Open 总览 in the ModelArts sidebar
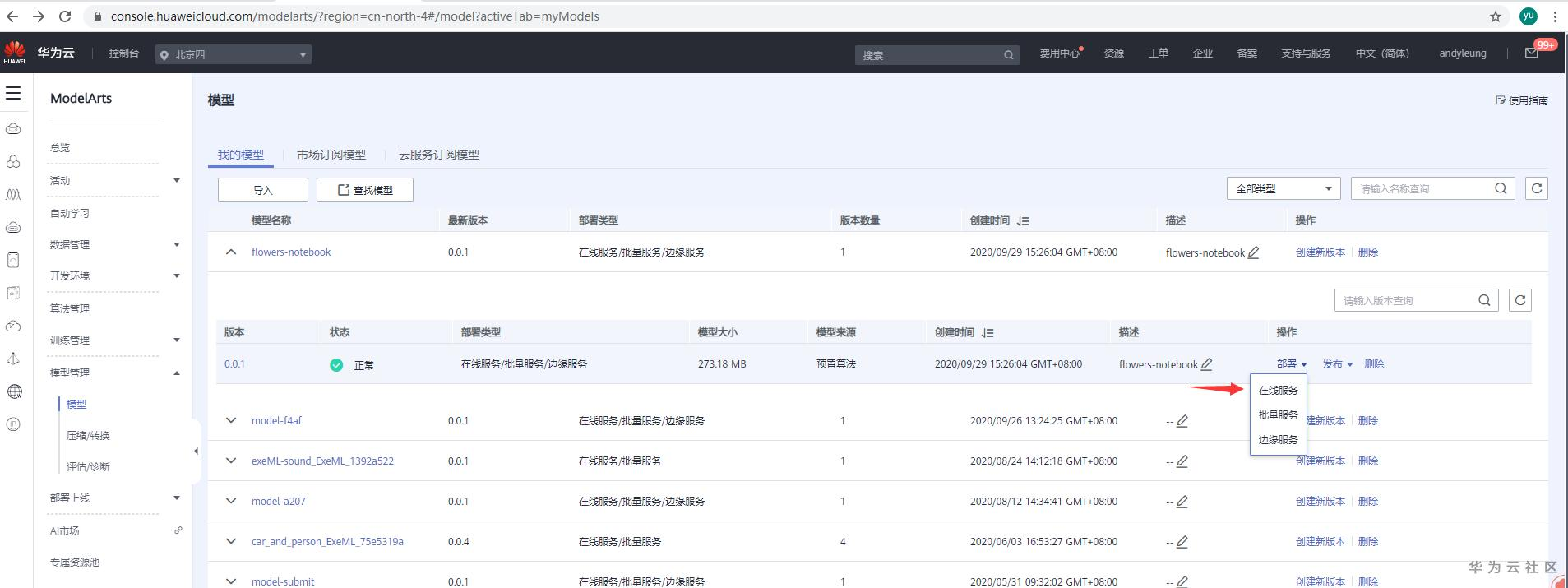1568x588 pixels. pyautogui.click(x=60, y=148)
